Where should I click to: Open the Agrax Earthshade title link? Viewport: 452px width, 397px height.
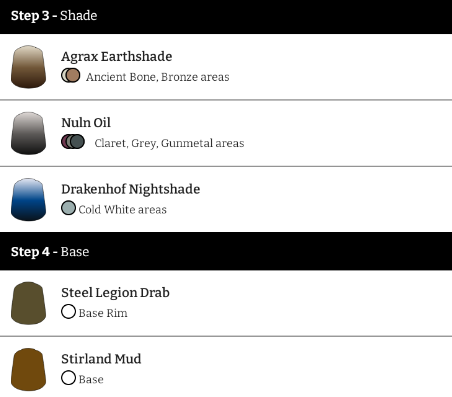[117, 57]
